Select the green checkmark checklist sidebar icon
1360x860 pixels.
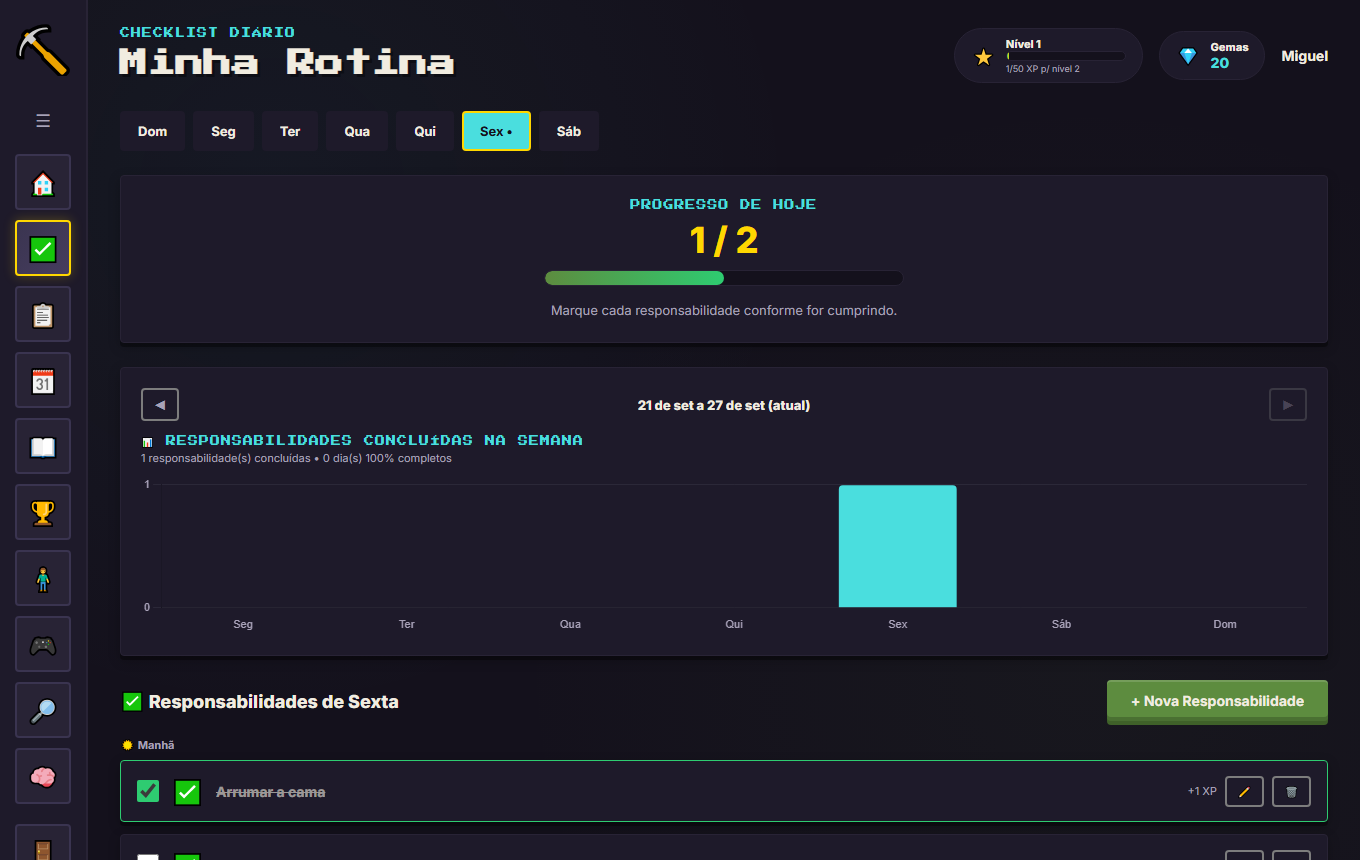[43, 248]
